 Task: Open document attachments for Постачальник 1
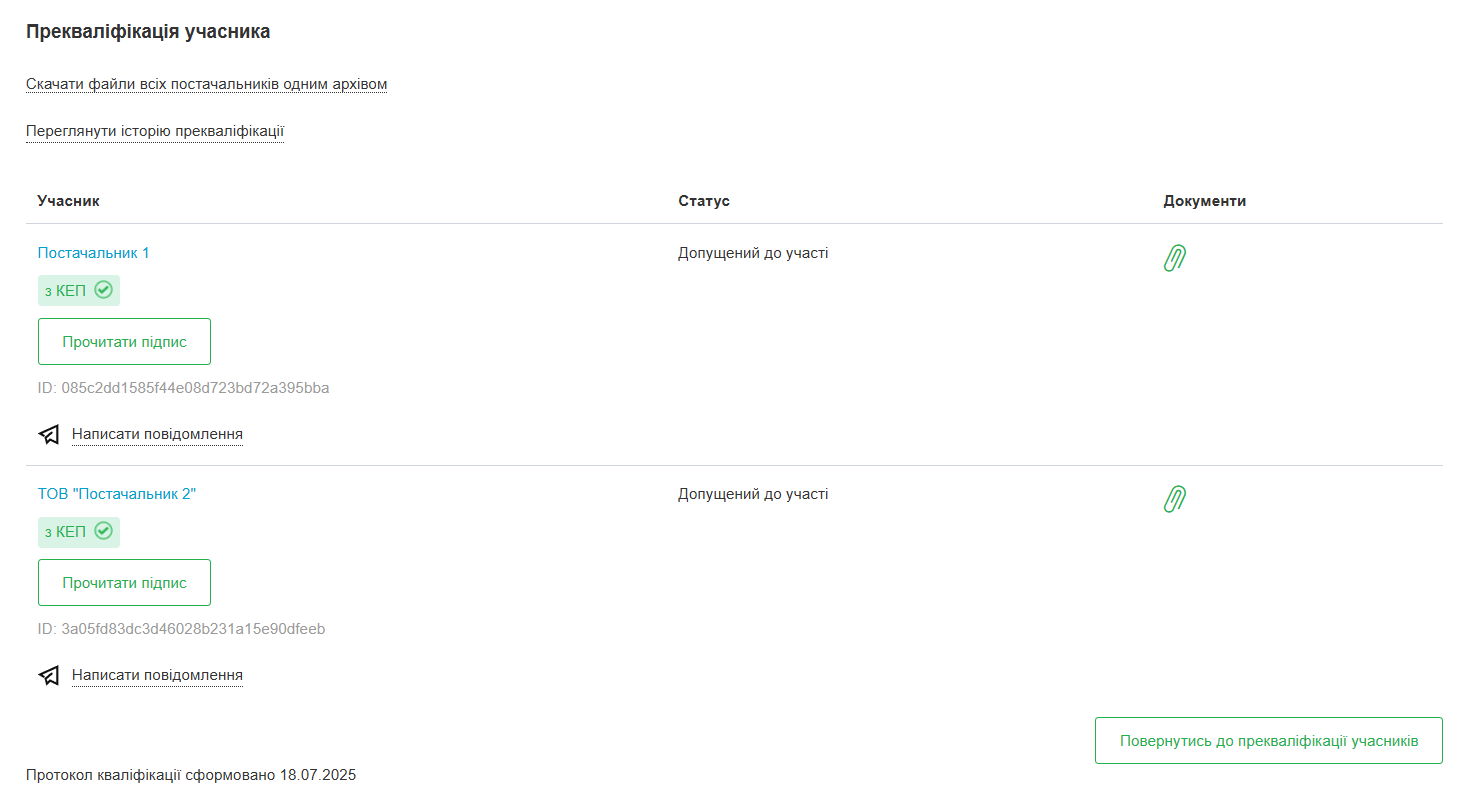(x=1175, y=258)
